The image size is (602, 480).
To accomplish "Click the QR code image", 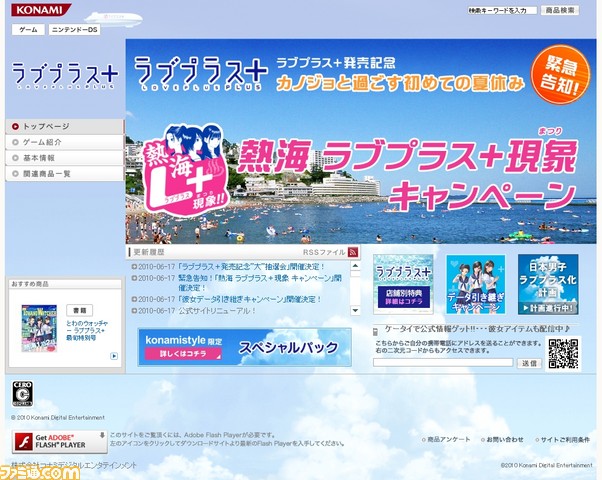I will pos(563,354).
